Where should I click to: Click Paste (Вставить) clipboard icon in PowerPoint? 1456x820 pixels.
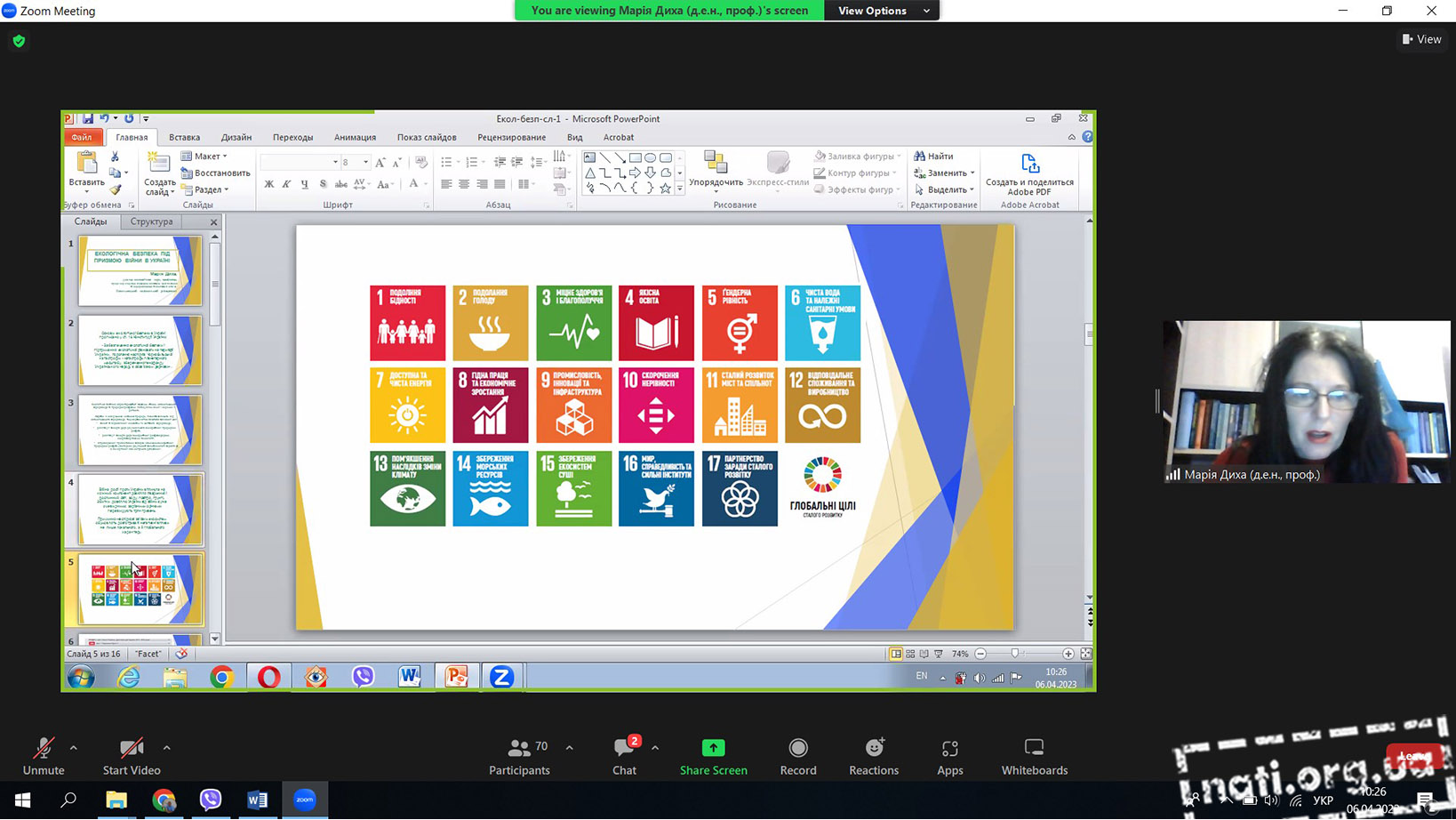(87, 163)
